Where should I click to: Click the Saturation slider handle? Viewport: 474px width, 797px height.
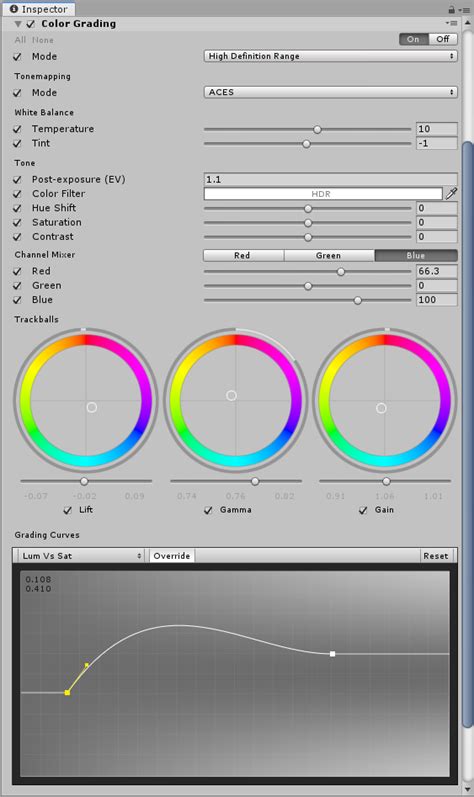tap(308, 223)
